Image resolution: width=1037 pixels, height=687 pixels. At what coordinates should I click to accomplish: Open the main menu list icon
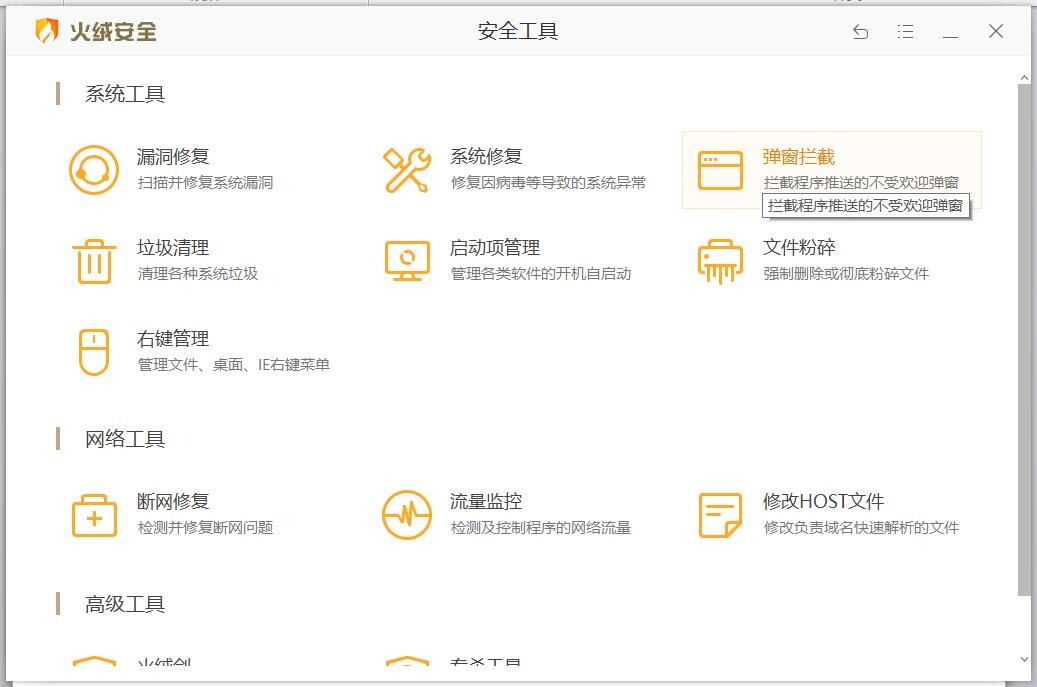coord(905,31)
